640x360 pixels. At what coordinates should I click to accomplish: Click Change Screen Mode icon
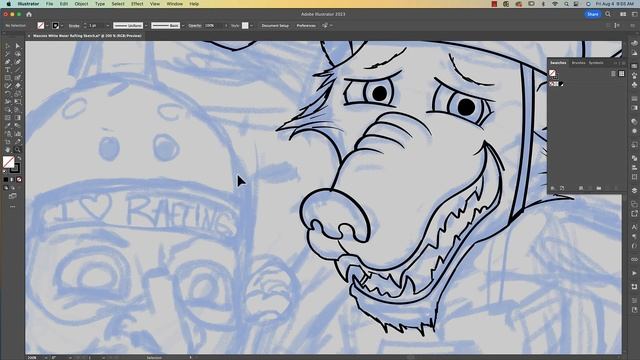click(x=13, y=196)
